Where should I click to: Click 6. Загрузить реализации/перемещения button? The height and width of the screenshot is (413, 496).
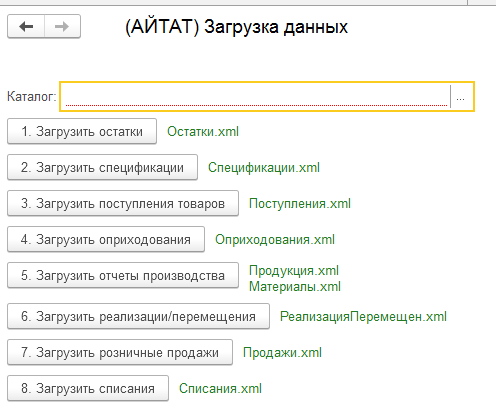tap(138, 316)
